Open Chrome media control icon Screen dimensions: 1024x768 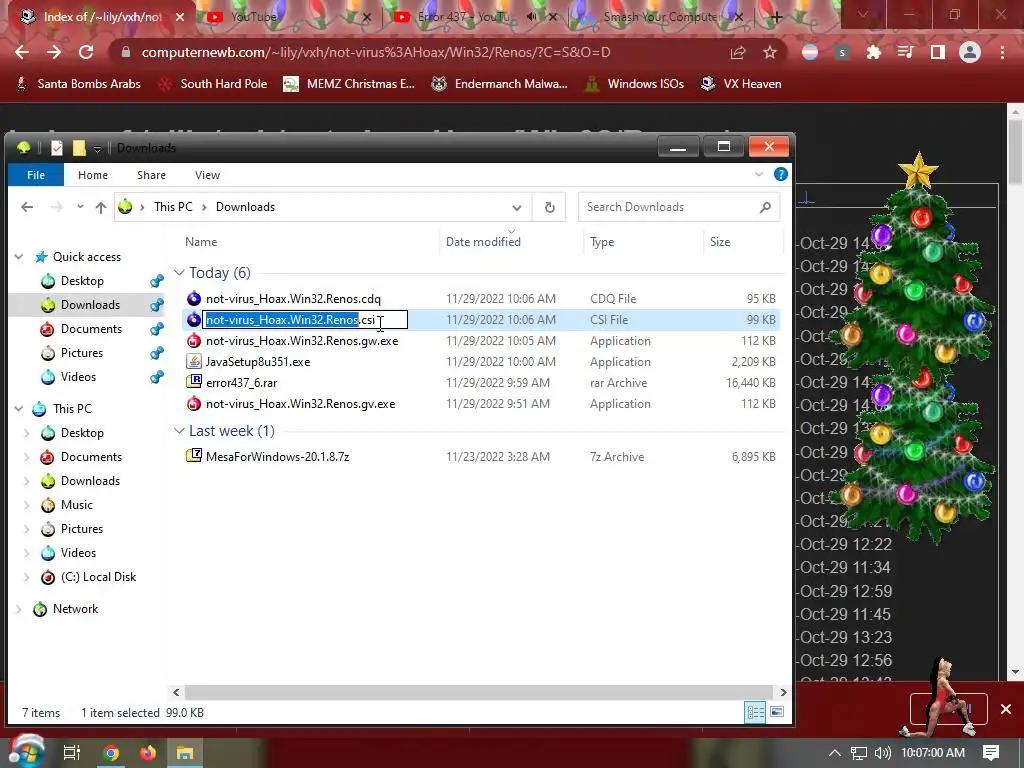pos(906,52)
